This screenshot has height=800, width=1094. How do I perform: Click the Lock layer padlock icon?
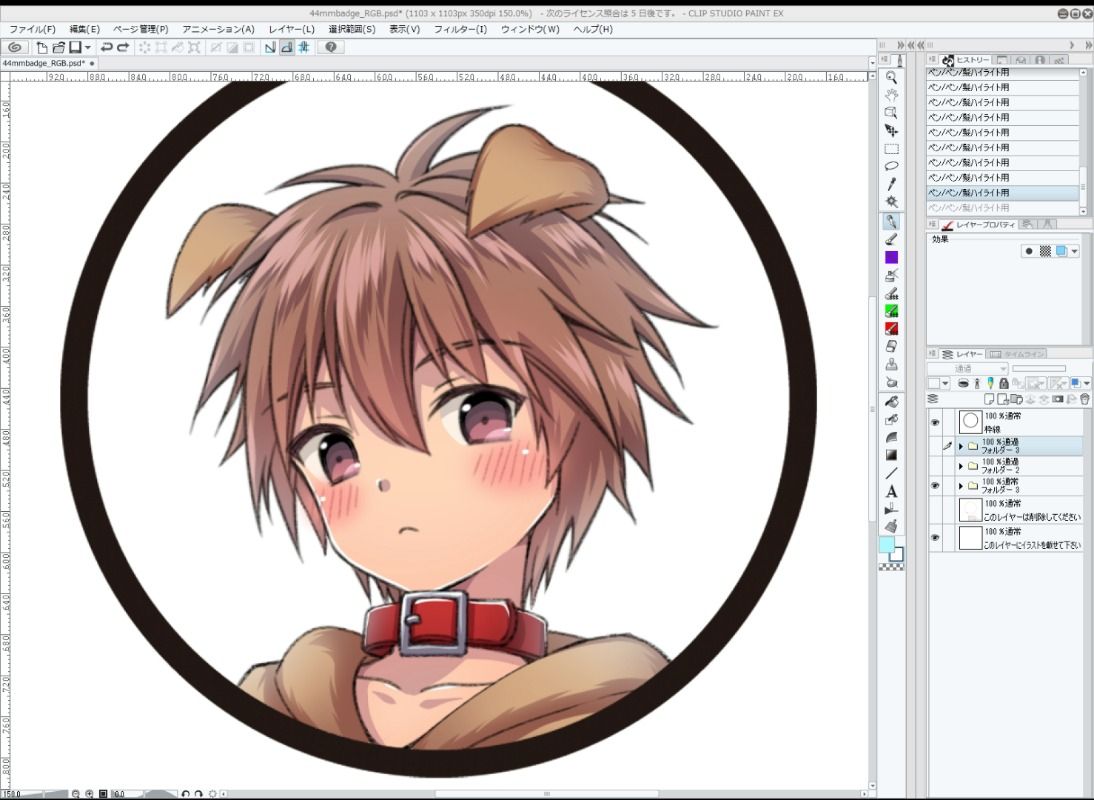1003,383
